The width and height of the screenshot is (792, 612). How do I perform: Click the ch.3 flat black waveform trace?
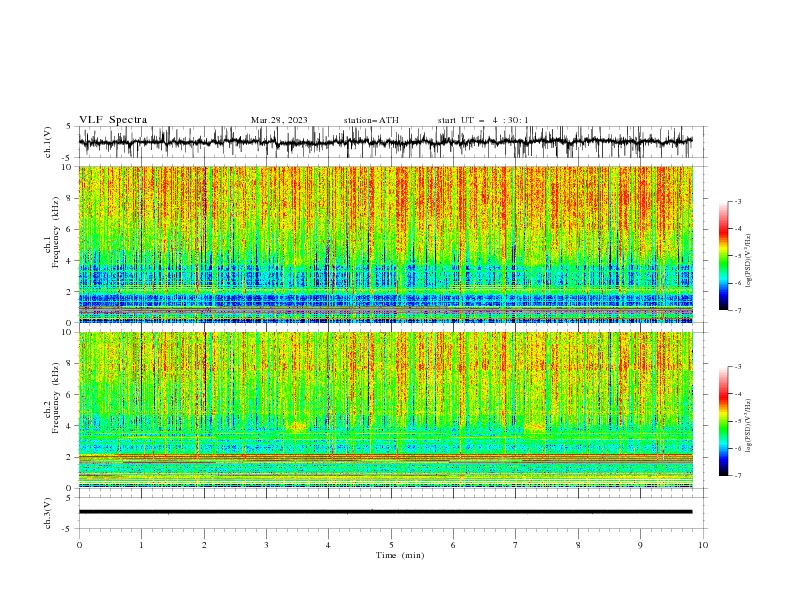(385, 512)
